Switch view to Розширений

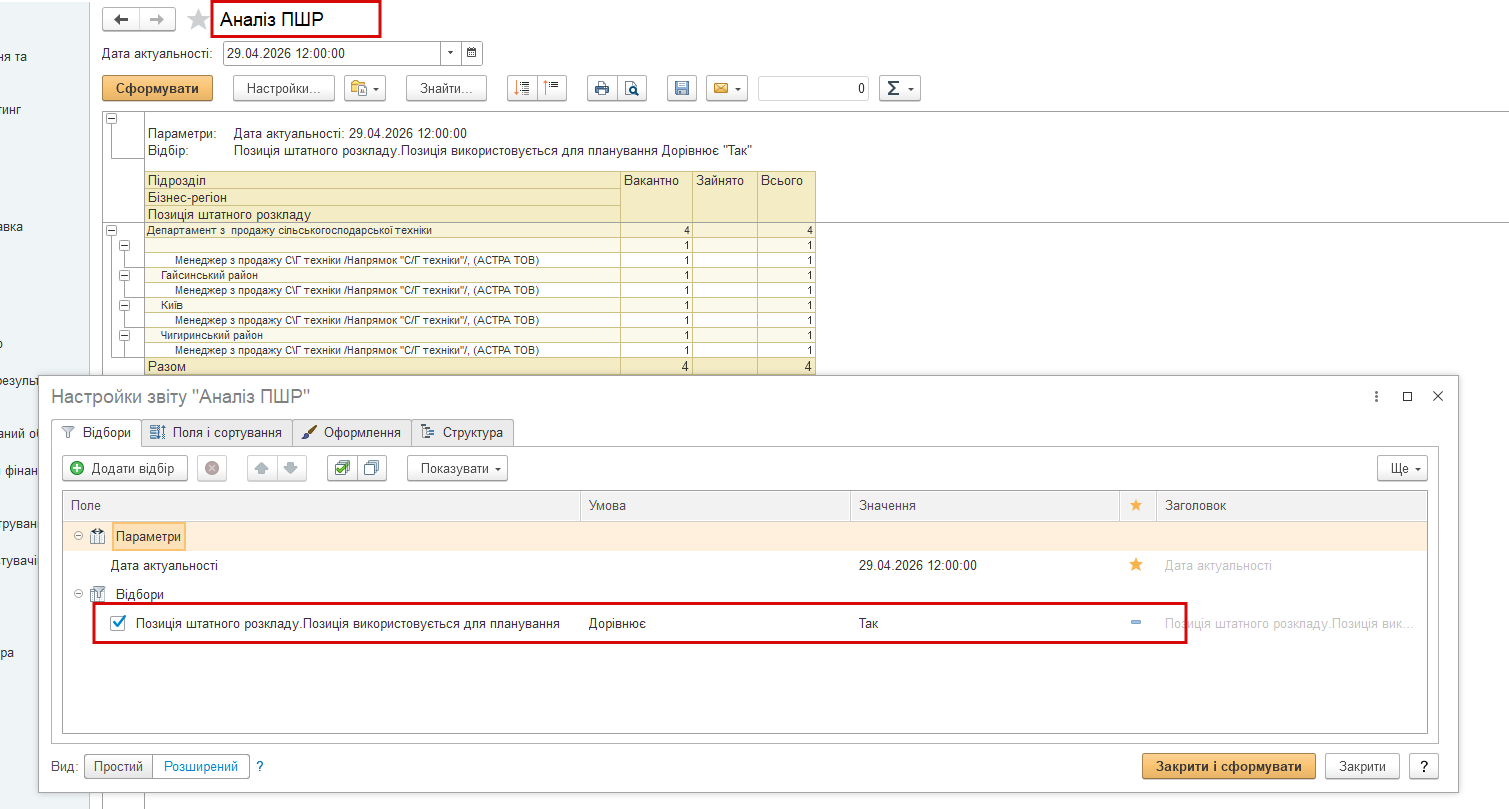pos(200,767)
